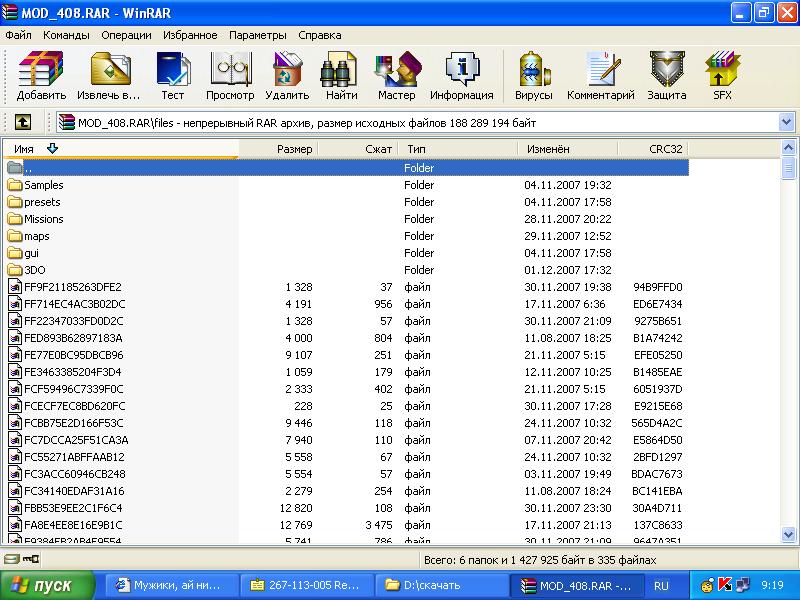Open the Справка menu

coord(320,35)
